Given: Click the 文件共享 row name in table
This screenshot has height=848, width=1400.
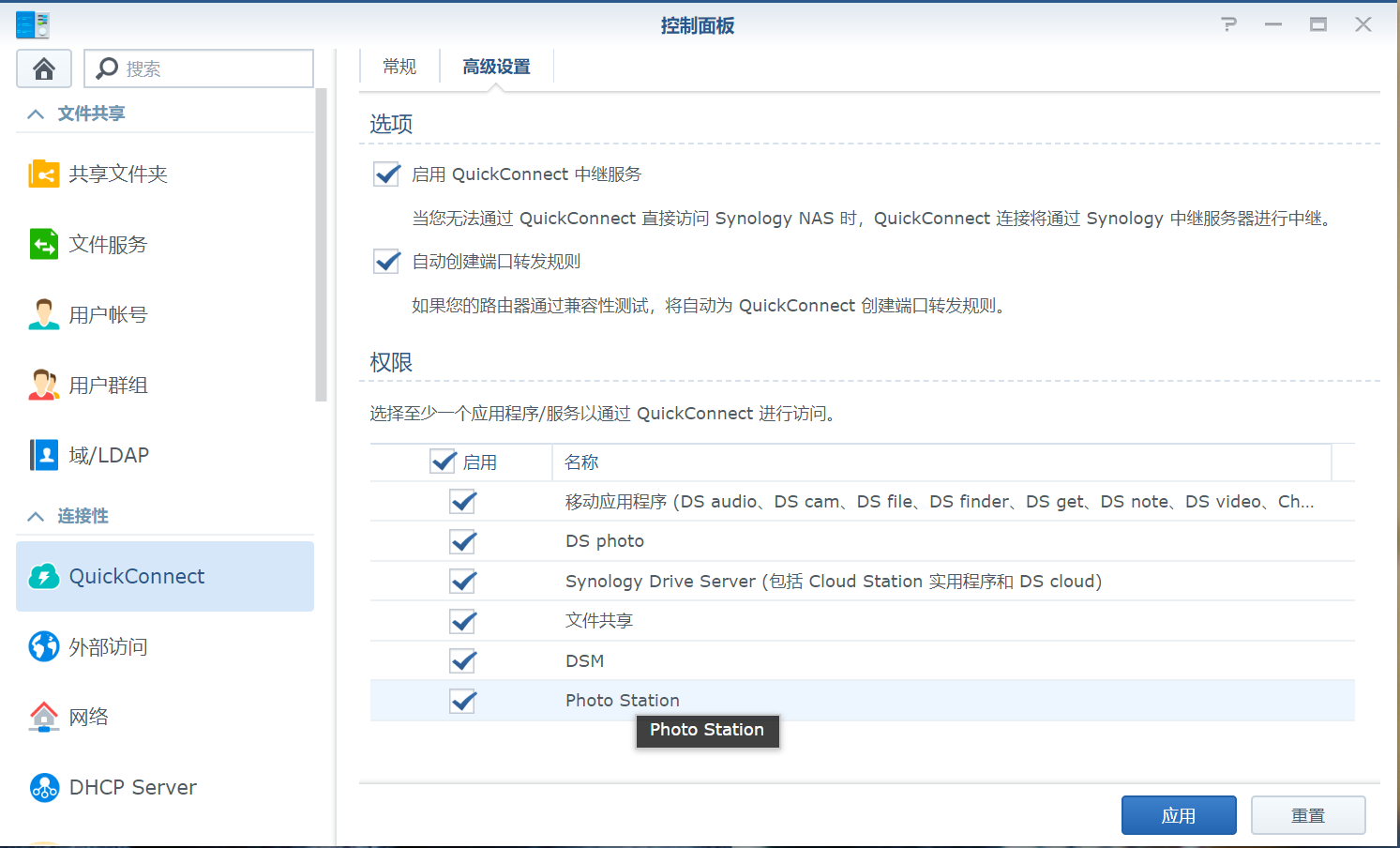Looking at the screenshot, I should [599, 621].
